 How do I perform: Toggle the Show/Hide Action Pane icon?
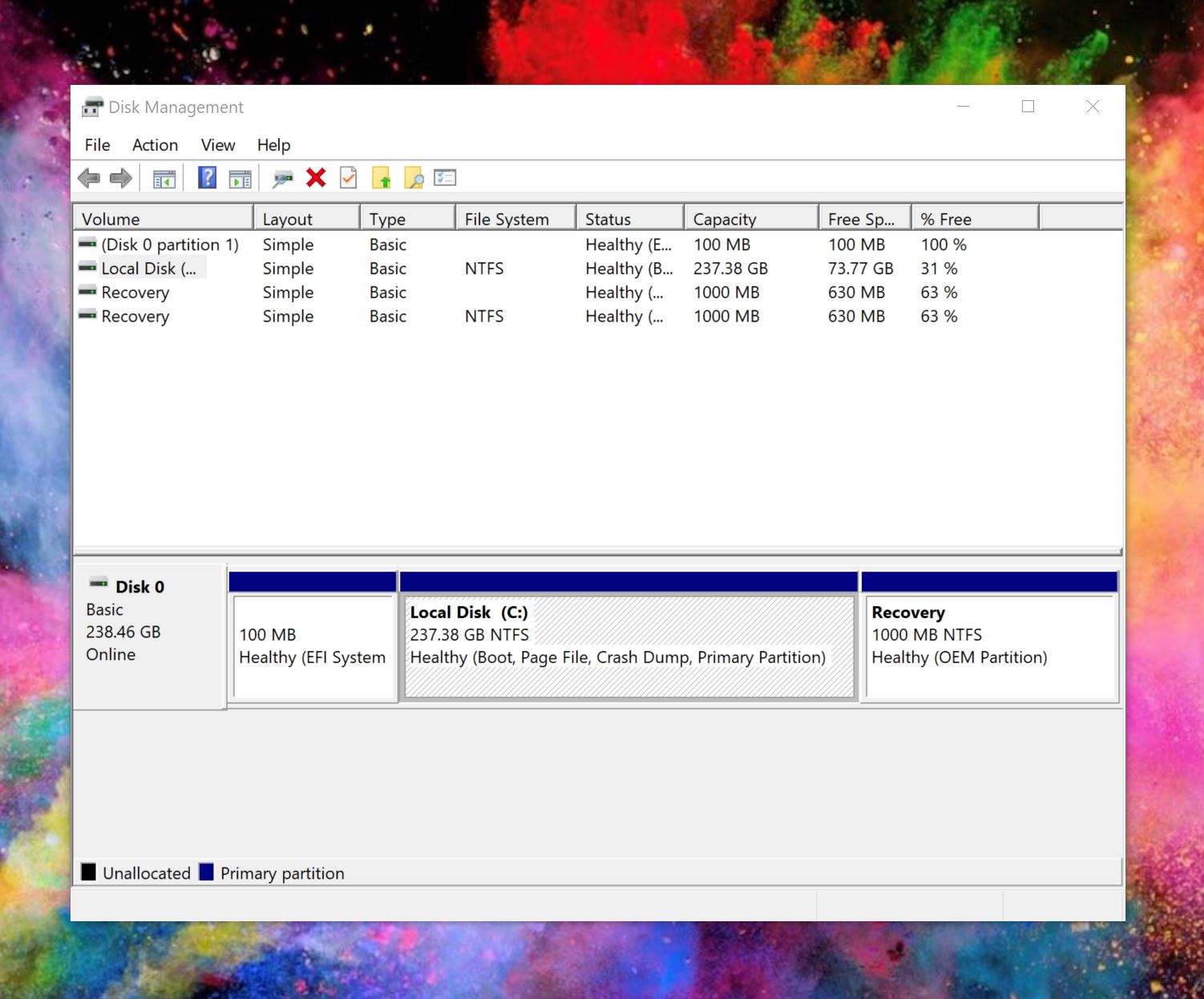(x=240, y=179)
